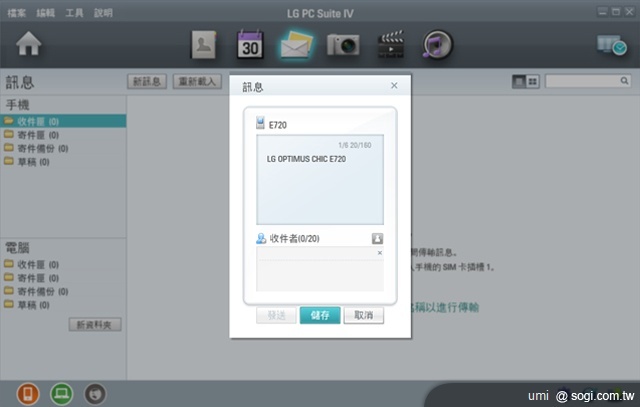Click the 取消 button in dialog

[364, 315]
